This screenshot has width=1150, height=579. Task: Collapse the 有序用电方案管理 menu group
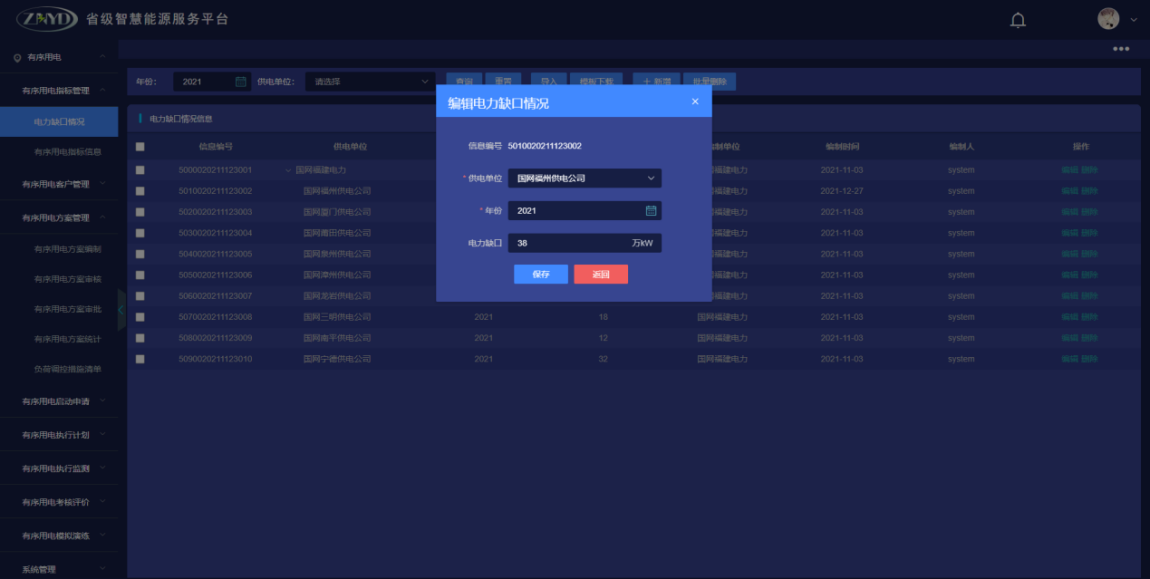click(103, 218)
